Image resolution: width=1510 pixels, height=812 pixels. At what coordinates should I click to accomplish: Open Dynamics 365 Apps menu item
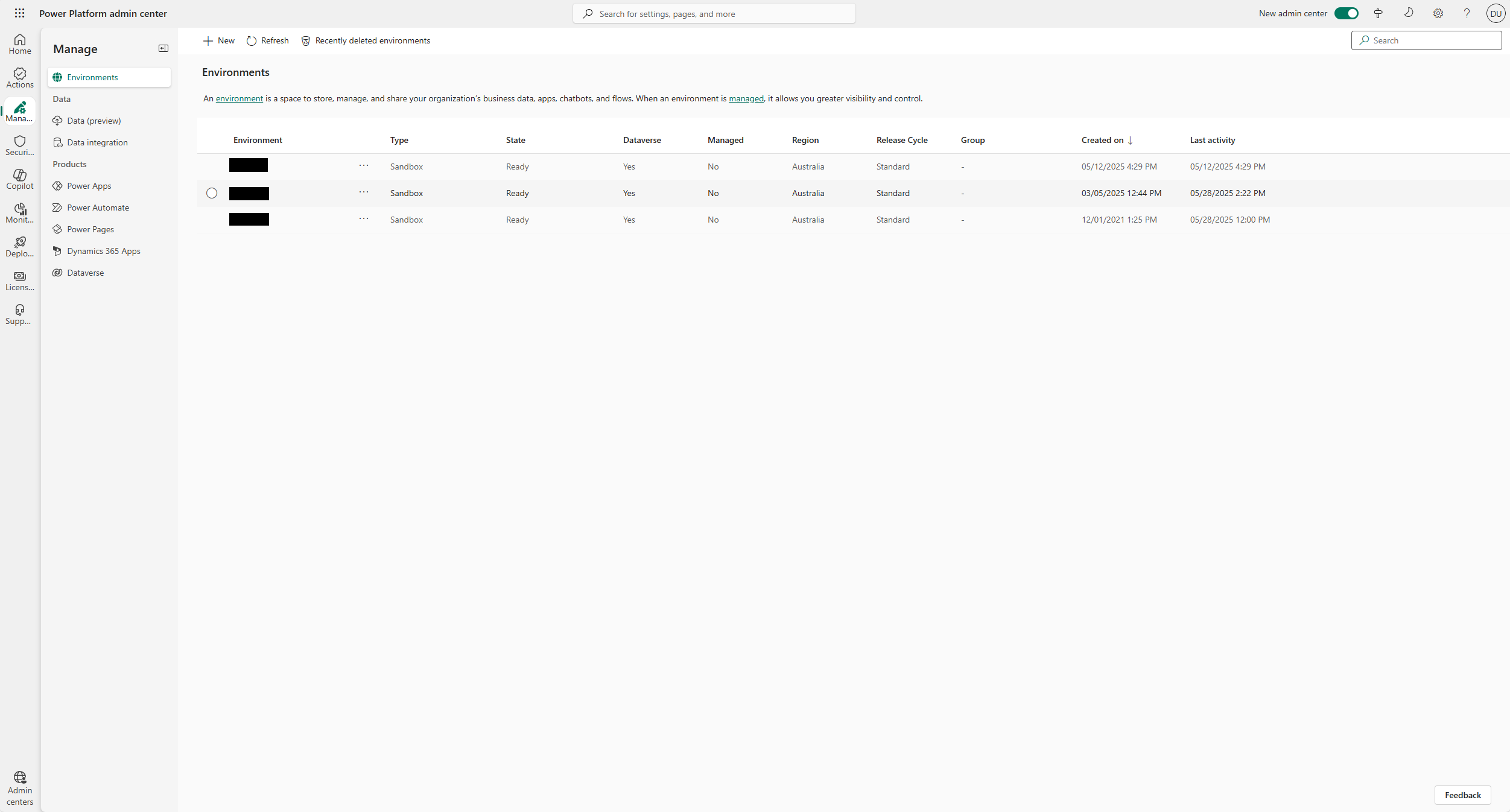[x=103, y=251]
